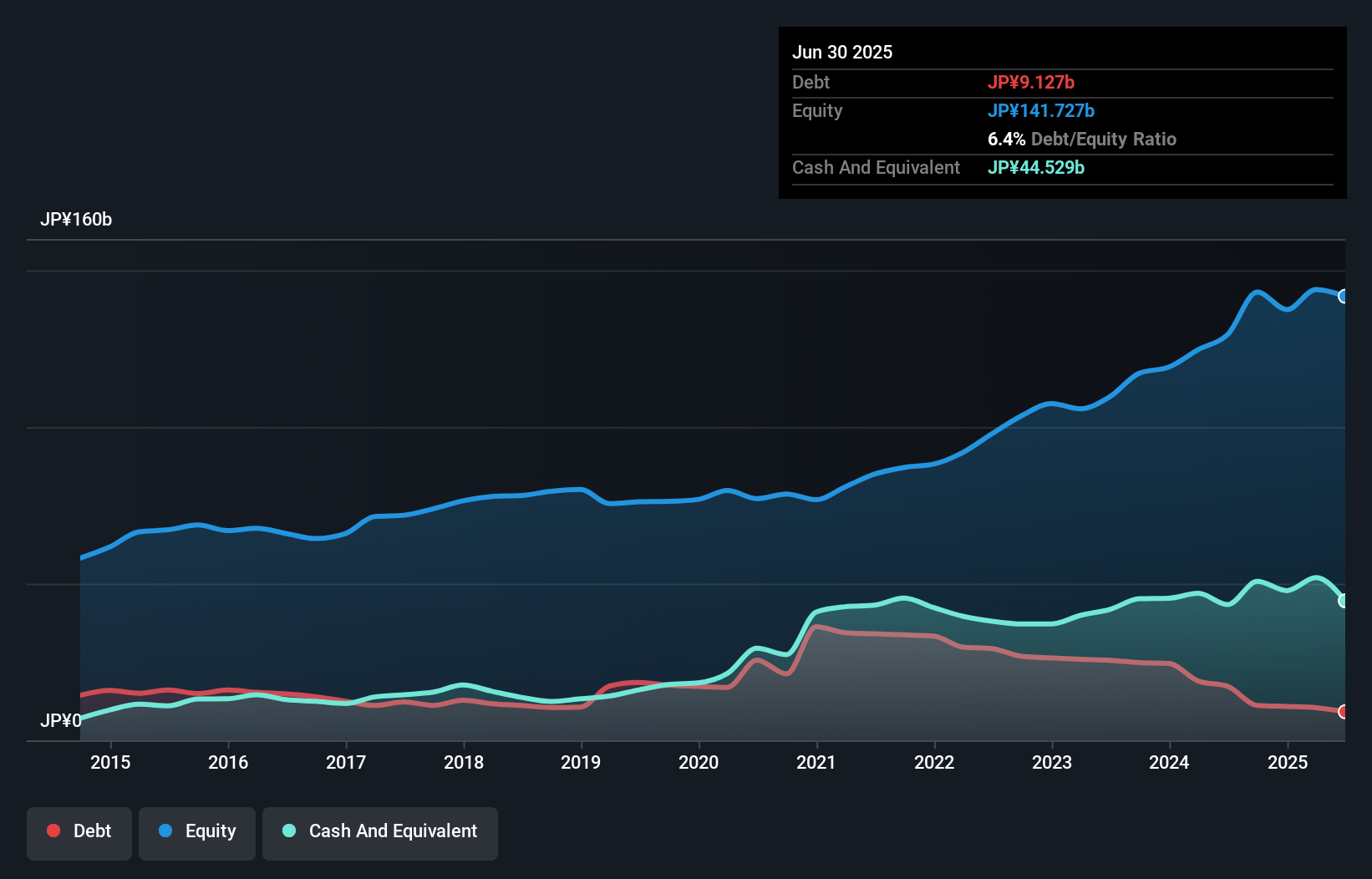This screenshot has width=1372, height=879.
Task: Click the Cash value JP¥44.529b in tooltip
Action: pos(1036,168)
